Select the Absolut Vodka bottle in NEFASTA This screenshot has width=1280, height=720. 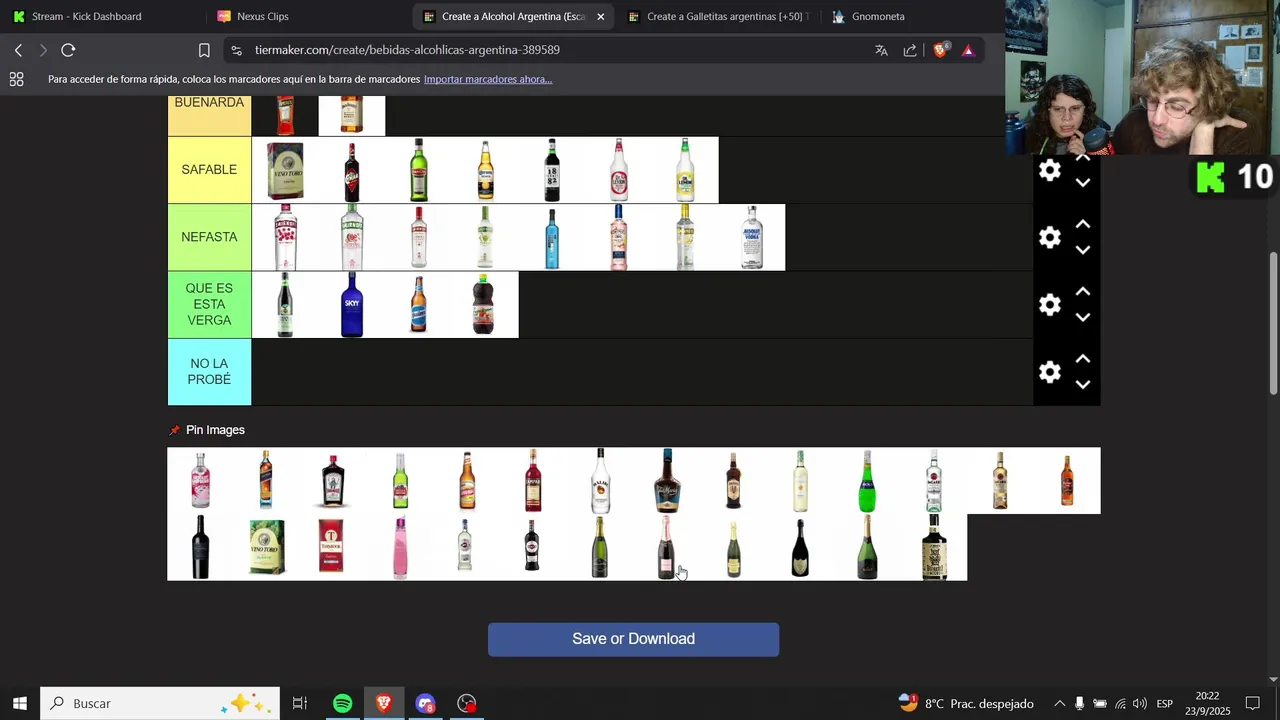[752, 237]
